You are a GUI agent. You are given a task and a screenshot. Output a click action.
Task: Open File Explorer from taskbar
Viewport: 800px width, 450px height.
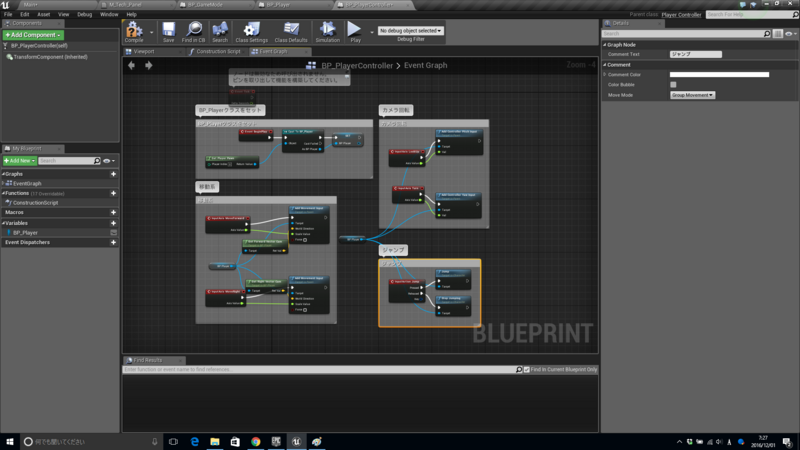(x=215, y=442)
